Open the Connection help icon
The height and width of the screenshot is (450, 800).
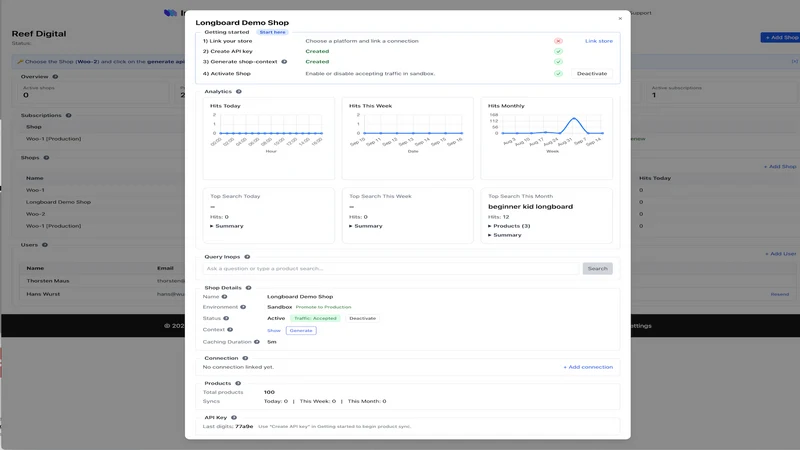point(245,358)
